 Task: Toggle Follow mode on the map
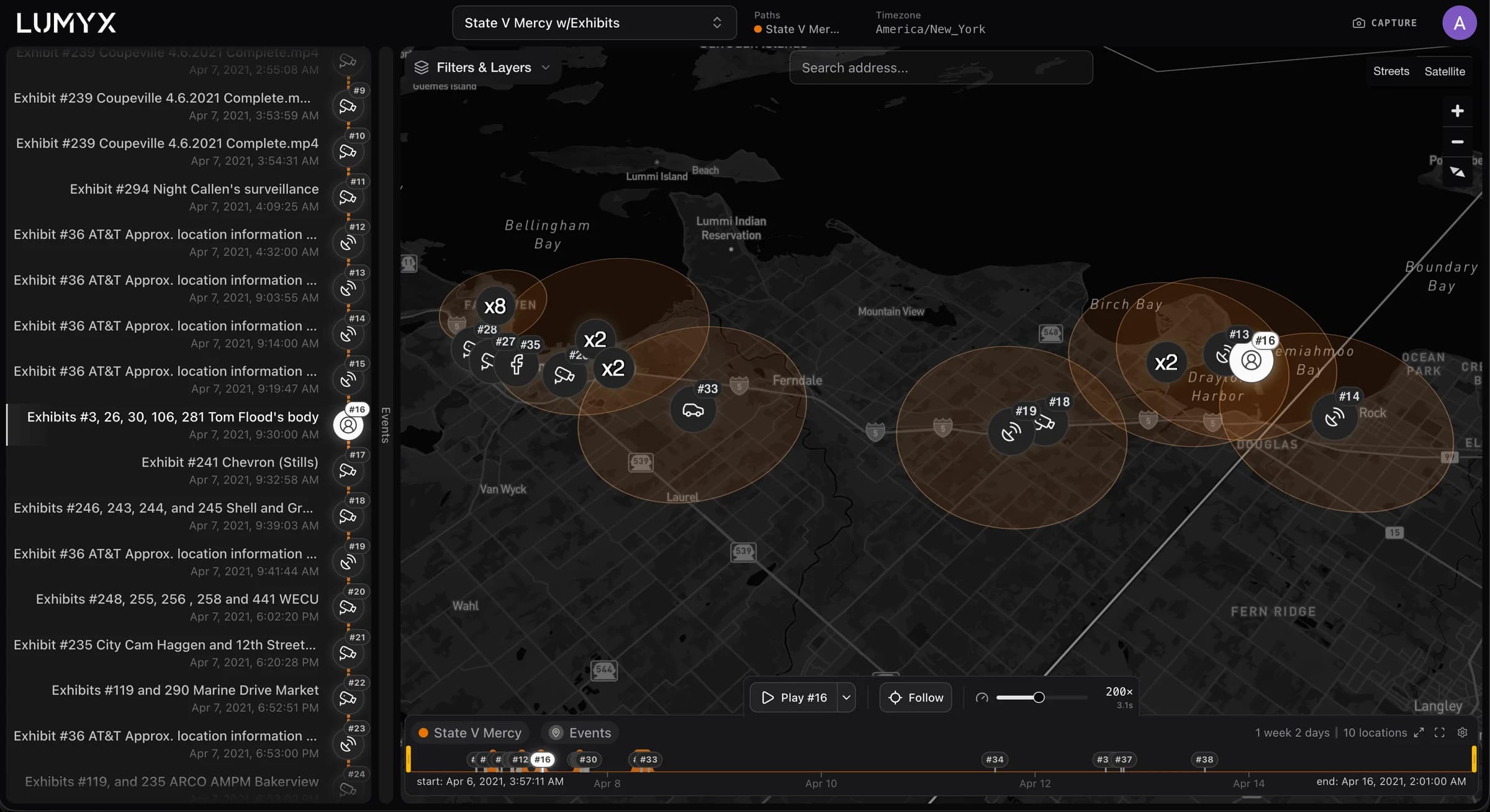[916, 698]
